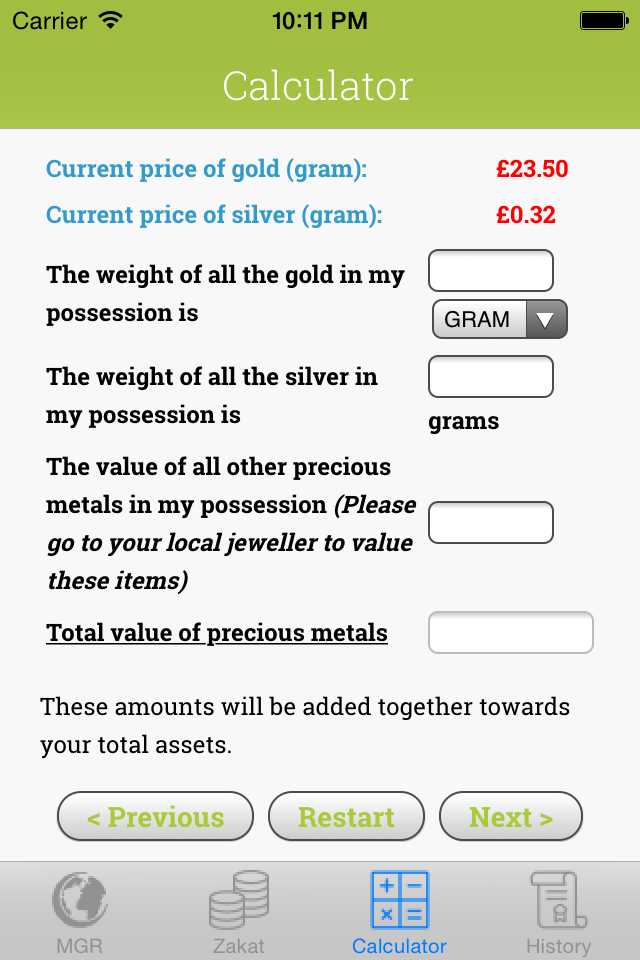Select the Calculator tab icon
The height and width of the screenshot is (960, 640).
(x=399, y=900)
